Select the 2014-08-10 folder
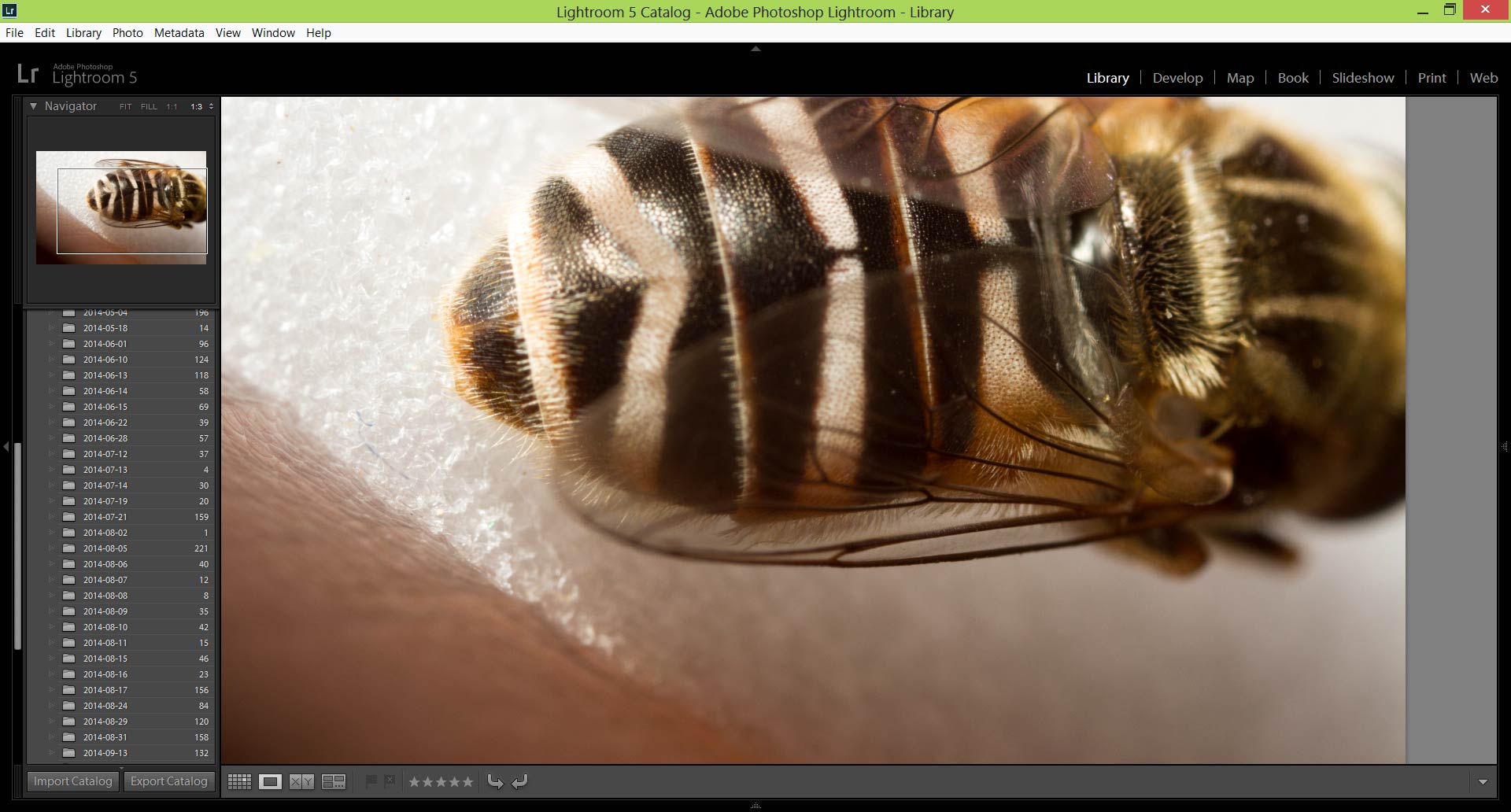 120,627
